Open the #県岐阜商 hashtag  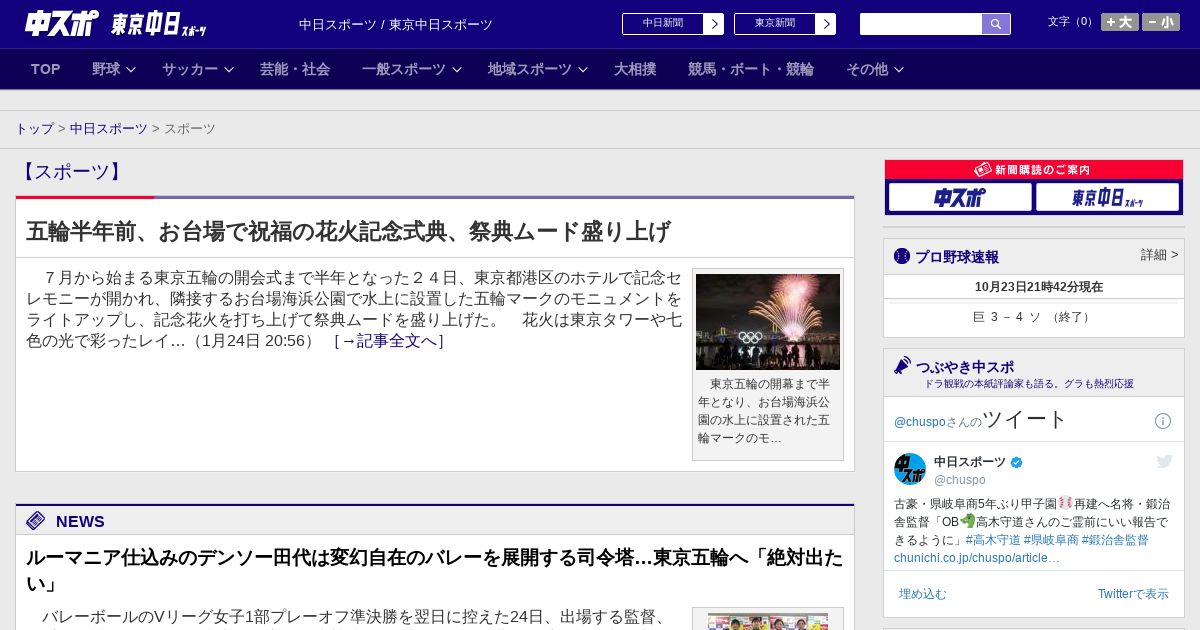coord(1051,540)
